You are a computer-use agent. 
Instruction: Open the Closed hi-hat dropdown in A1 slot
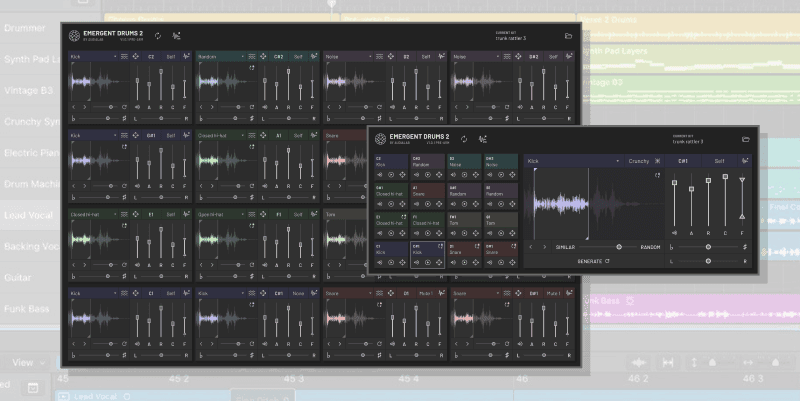tap(221, 136)
